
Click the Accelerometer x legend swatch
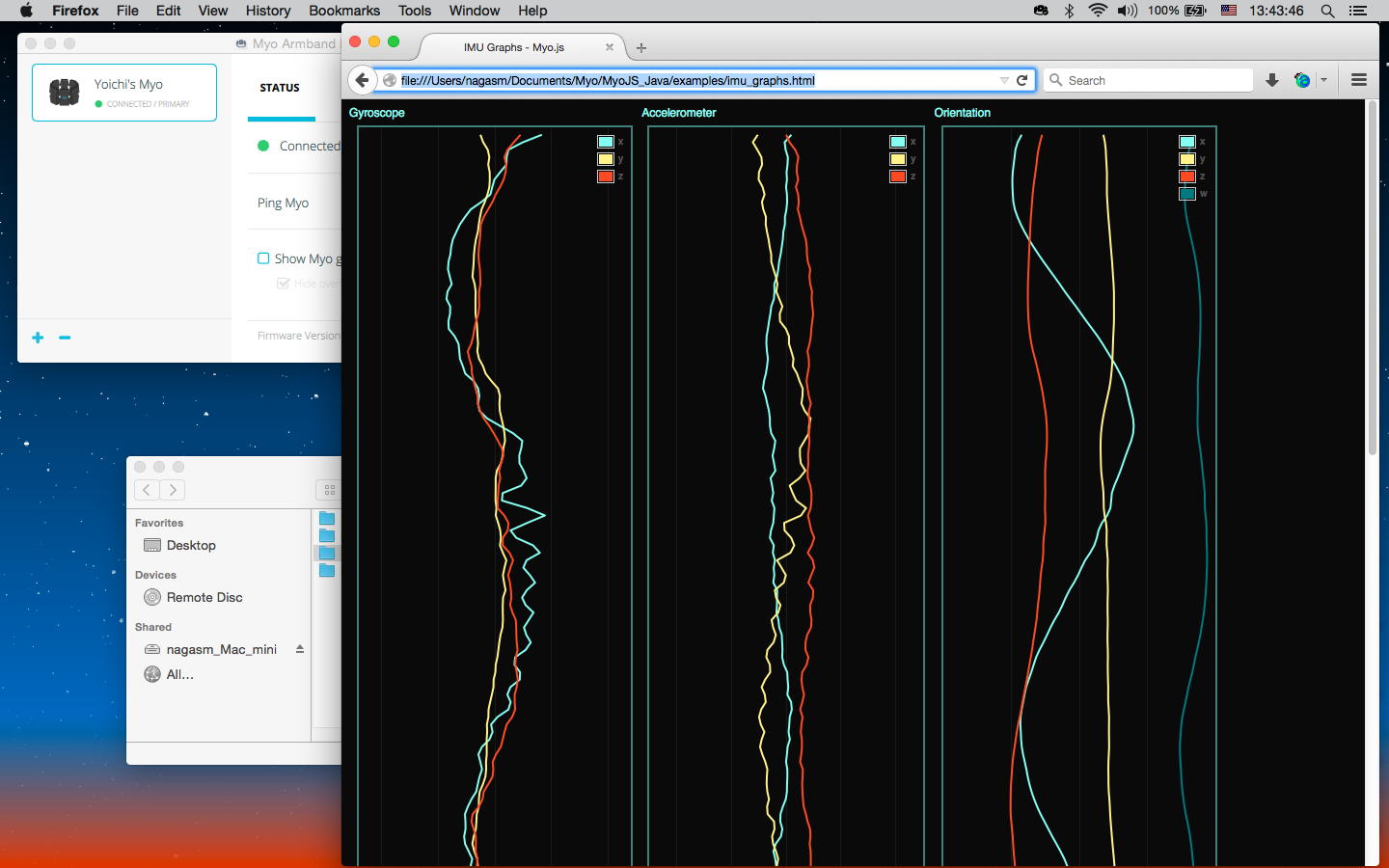(x=898, y=142)
